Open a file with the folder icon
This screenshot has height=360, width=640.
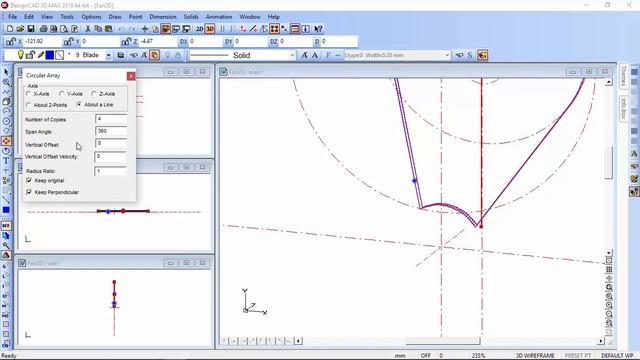coord(20,29)
